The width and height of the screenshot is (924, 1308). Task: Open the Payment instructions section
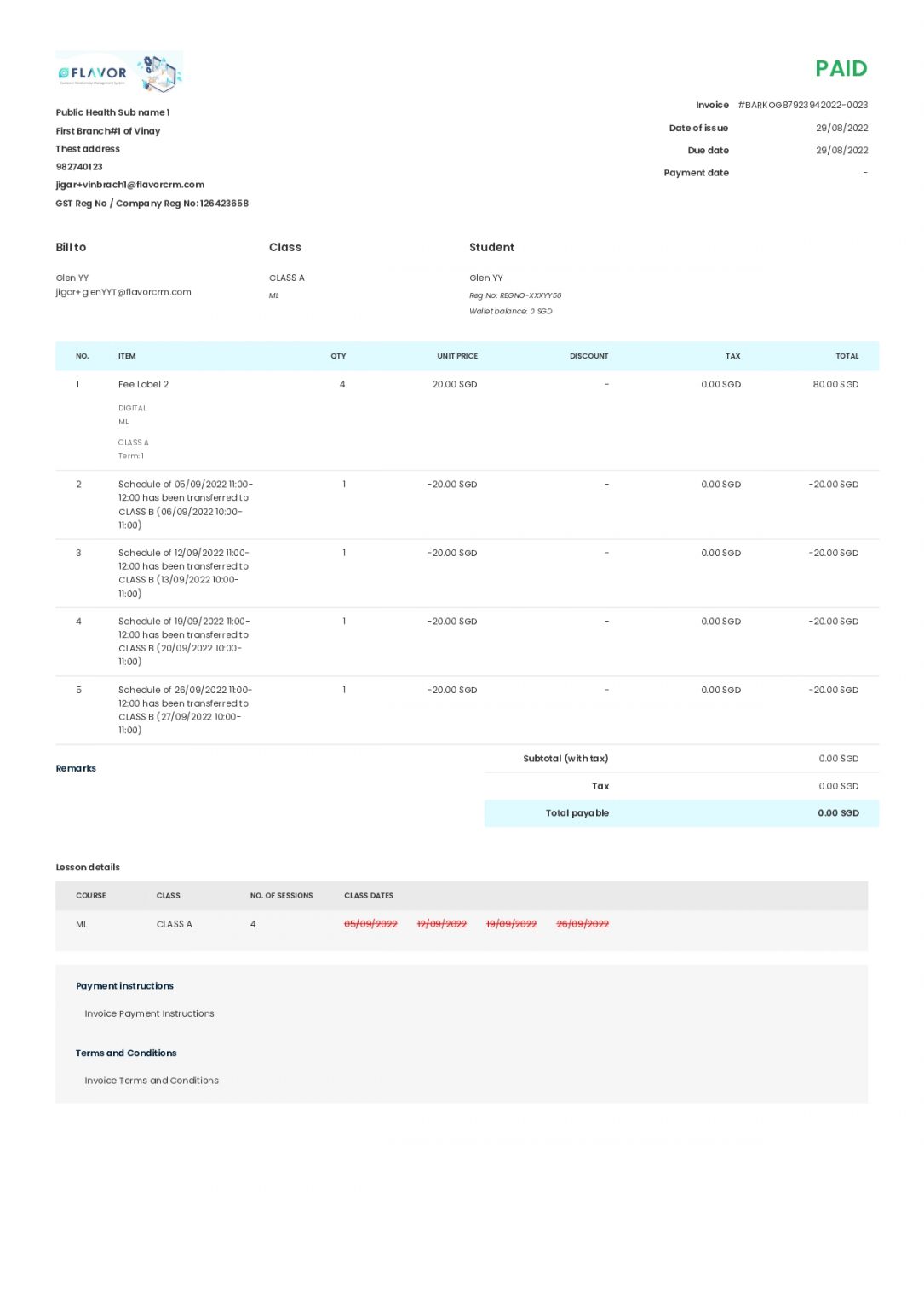coord(123,985)
